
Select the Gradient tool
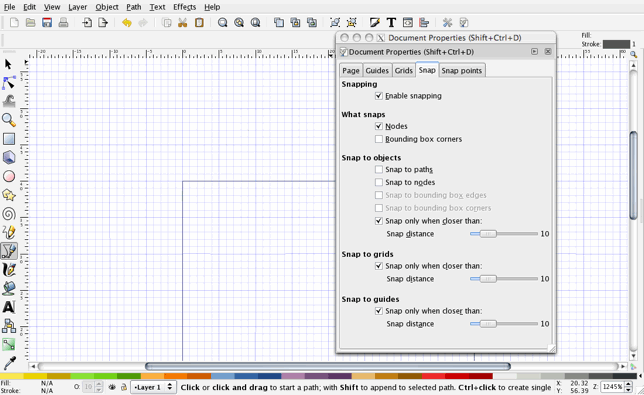point(9,344)
